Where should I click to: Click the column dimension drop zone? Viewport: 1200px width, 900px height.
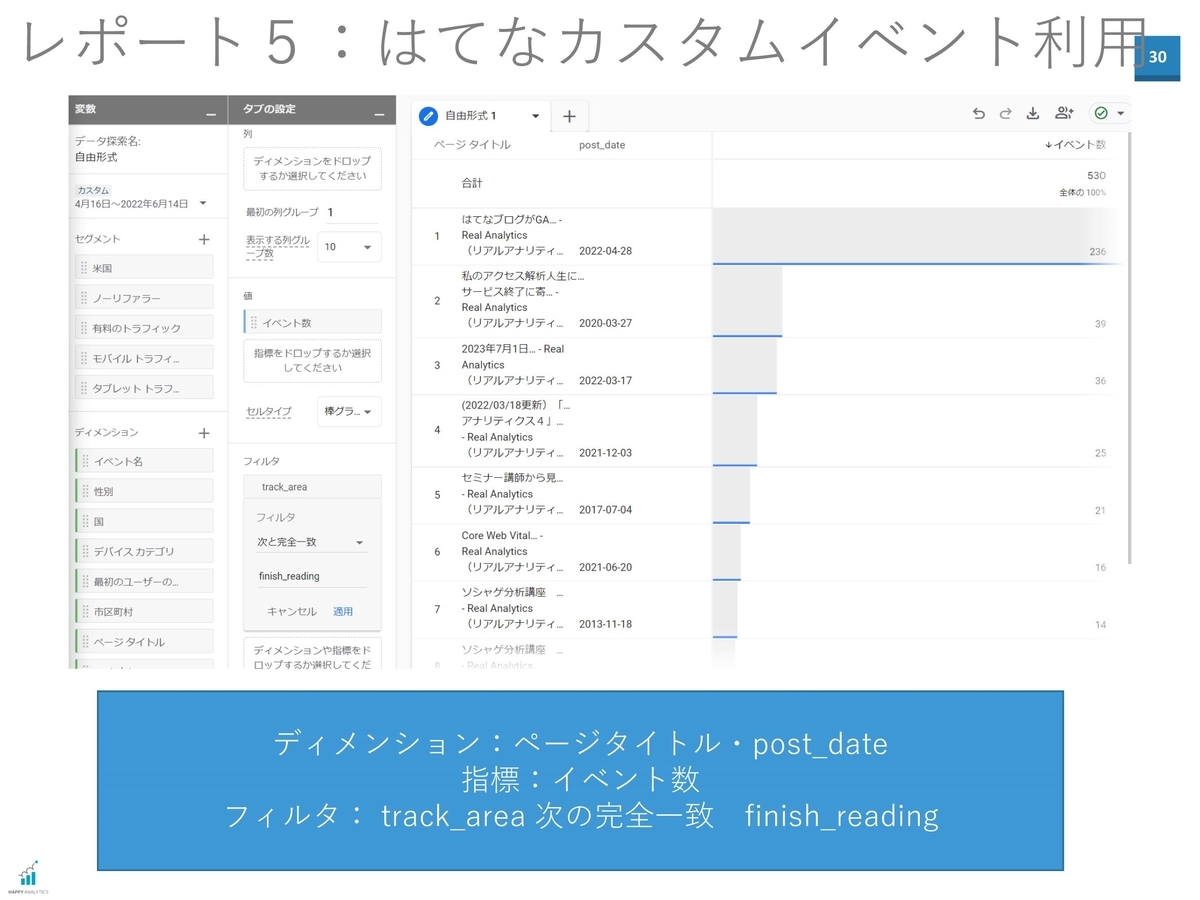312,168
